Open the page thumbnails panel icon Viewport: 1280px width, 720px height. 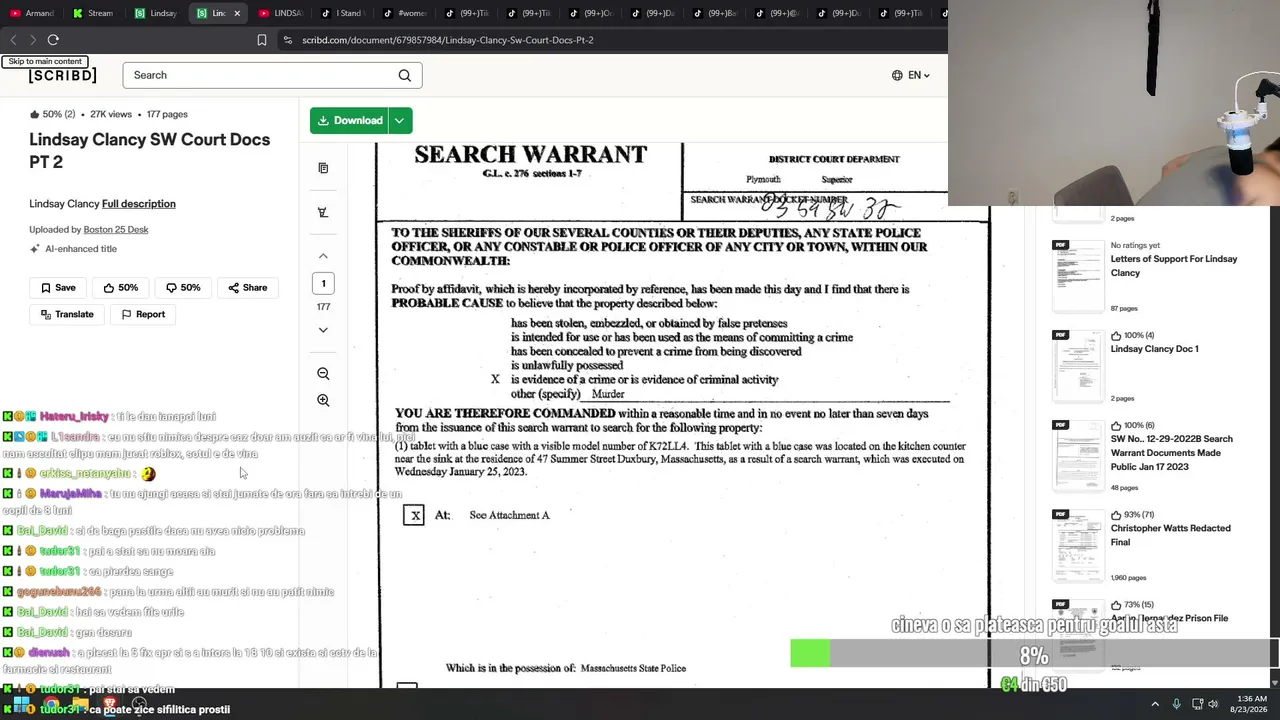323,168
